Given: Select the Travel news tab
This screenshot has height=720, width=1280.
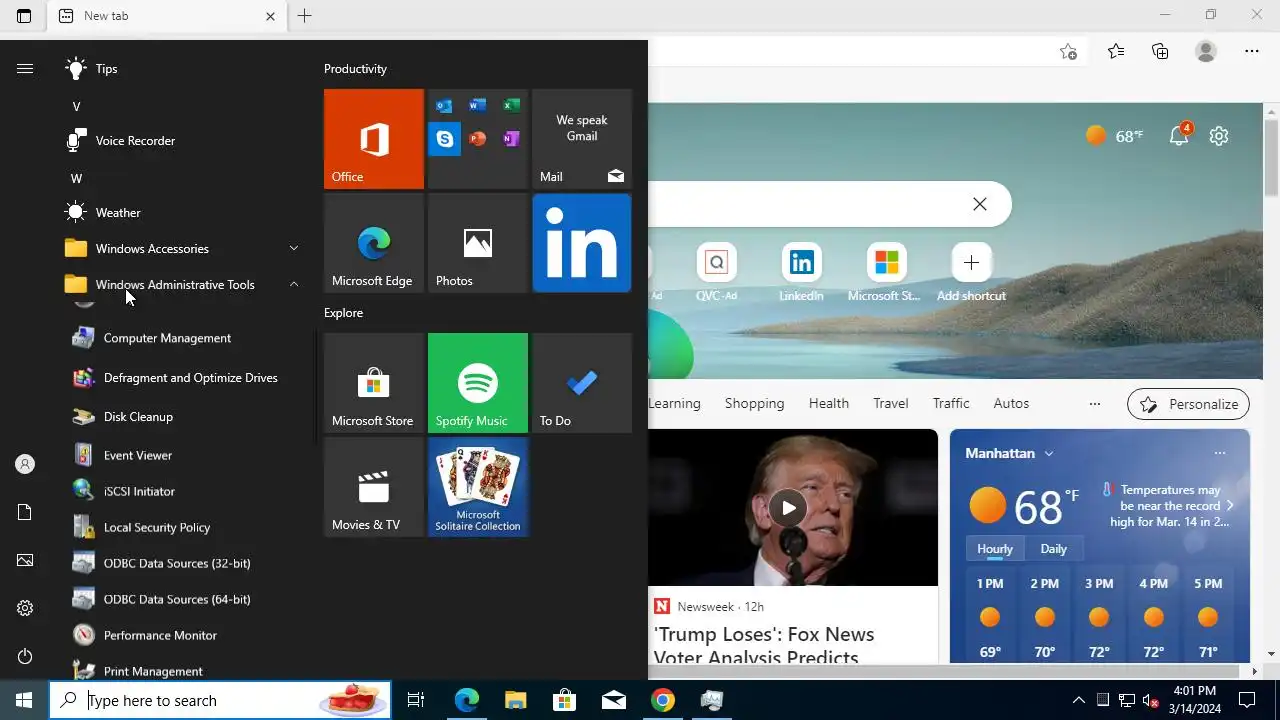Looking at the screenshot, I should click(890, 403).
